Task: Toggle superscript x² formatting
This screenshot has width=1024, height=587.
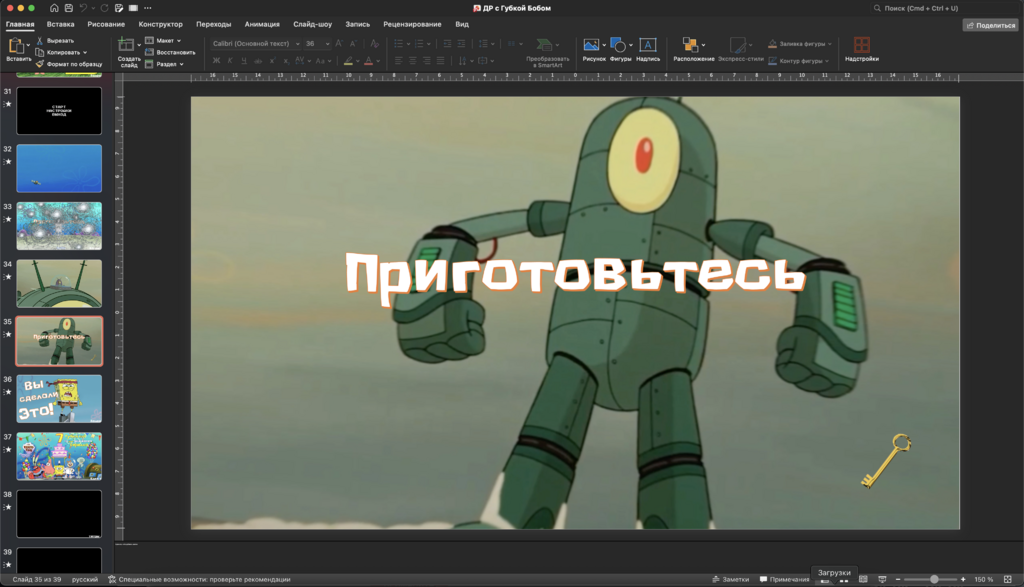Action: coord(272,61)
